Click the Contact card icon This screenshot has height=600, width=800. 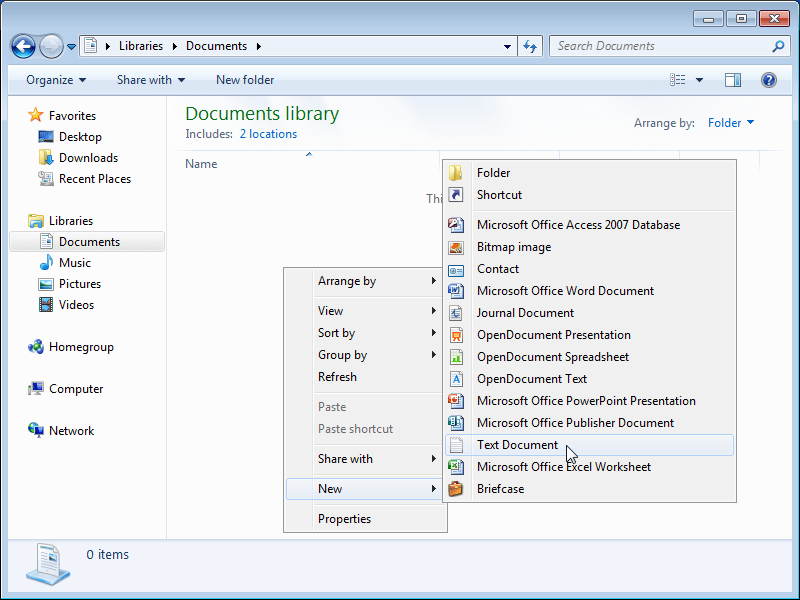(x=456, y=270)
